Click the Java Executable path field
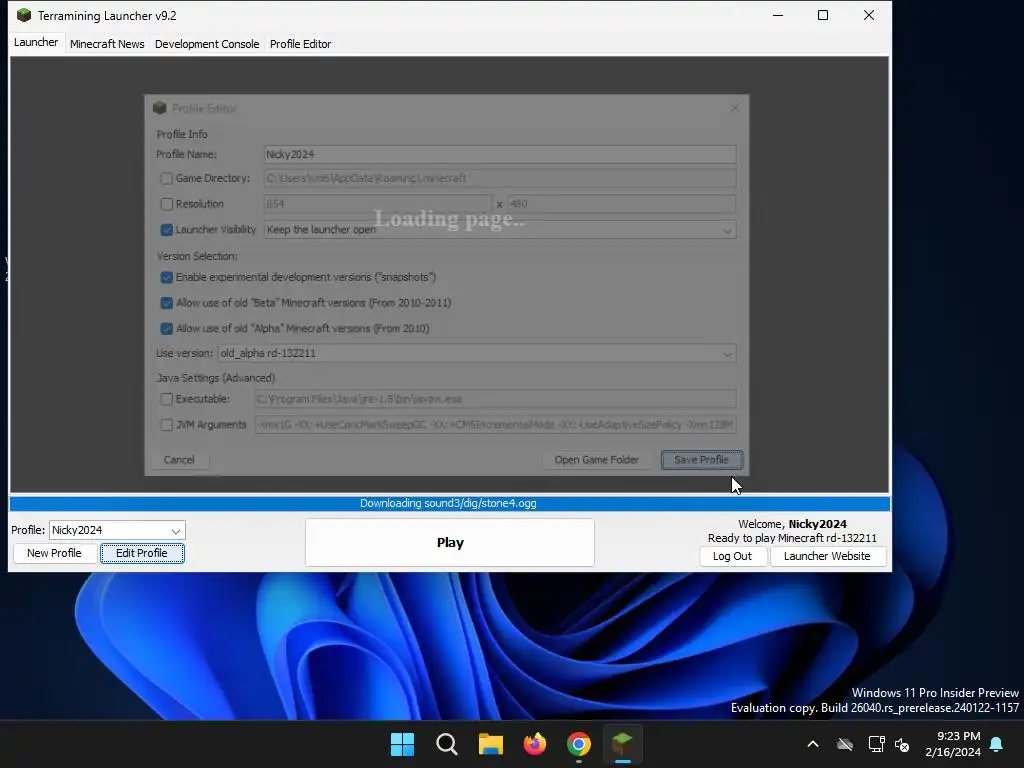 (496, 399)
